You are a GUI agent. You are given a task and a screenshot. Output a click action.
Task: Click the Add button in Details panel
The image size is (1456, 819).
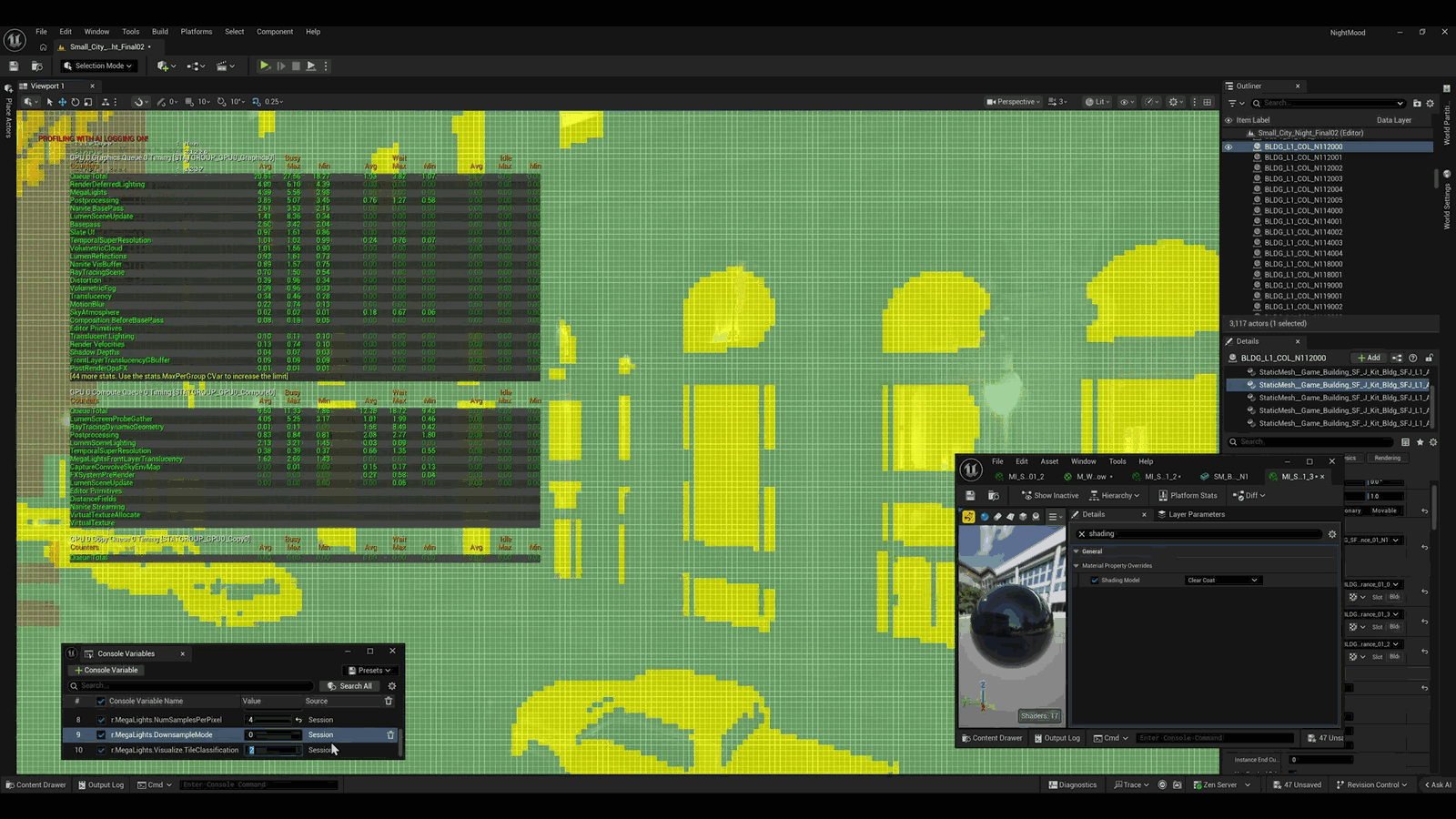click(x=1368, y=358)
